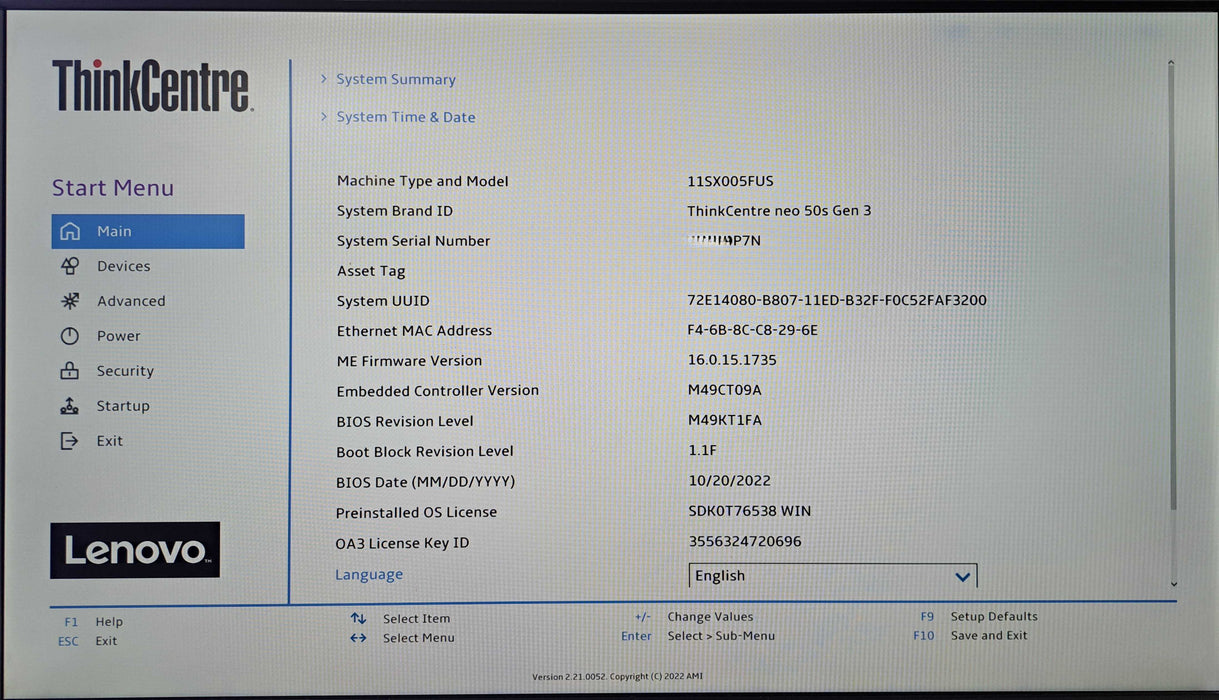Switch to the Power menu
This screenshot has height=700, width=1219.
tap(119, 336)
